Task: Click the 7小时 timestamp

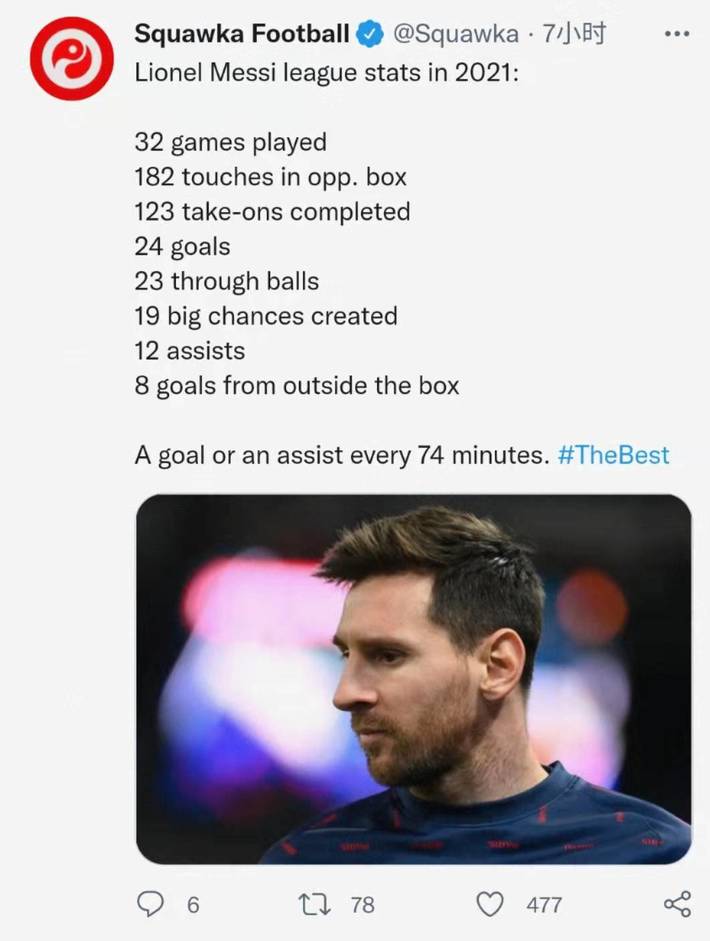Action: pyautogui.click(x=574, y=35)
